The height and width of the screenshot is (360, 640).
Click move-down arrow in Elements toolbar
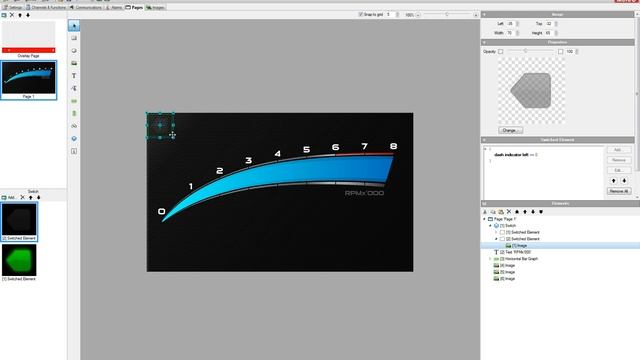[533, 212]
